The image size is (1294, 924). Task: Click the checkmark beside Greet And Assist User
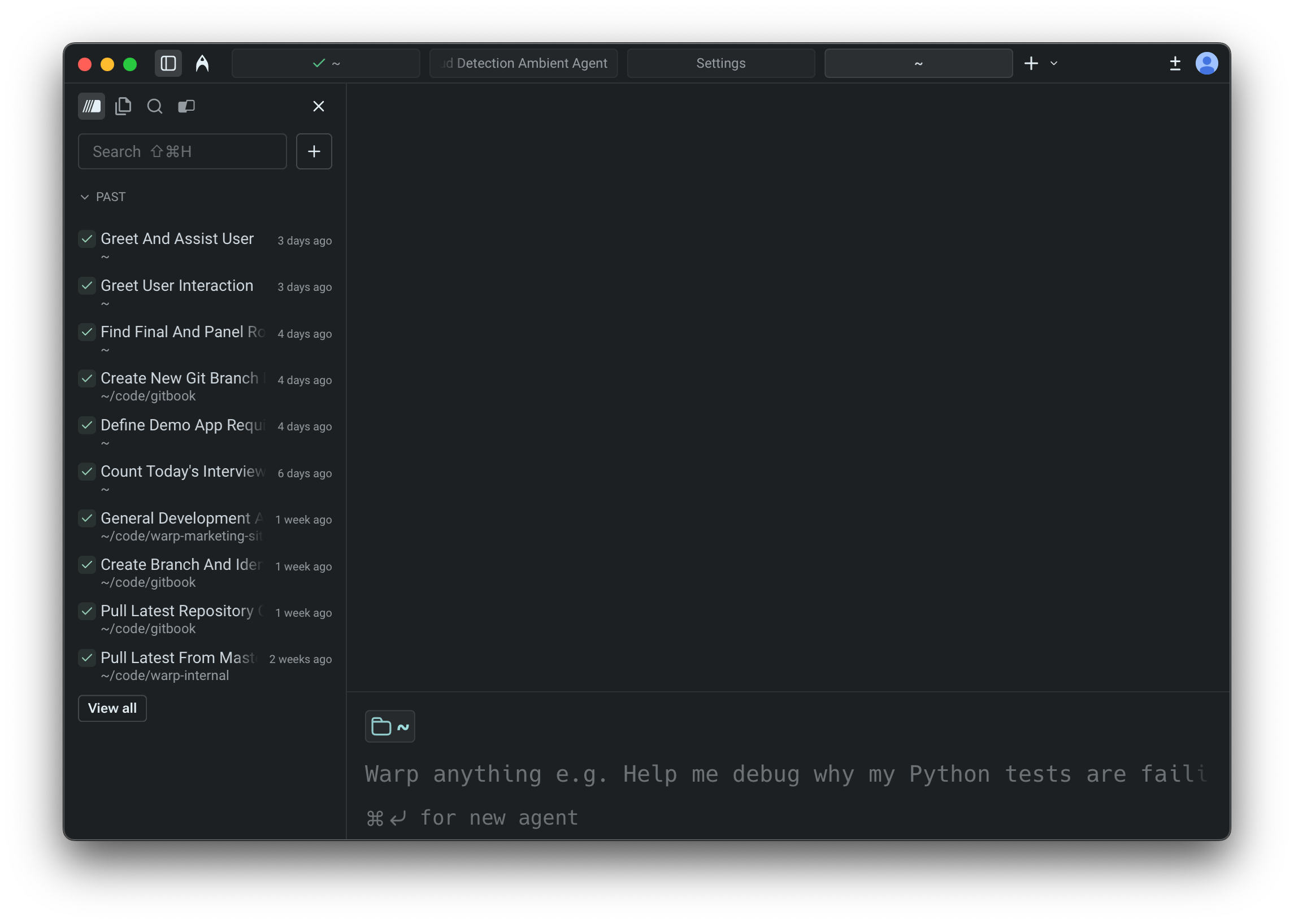[87, 239]
